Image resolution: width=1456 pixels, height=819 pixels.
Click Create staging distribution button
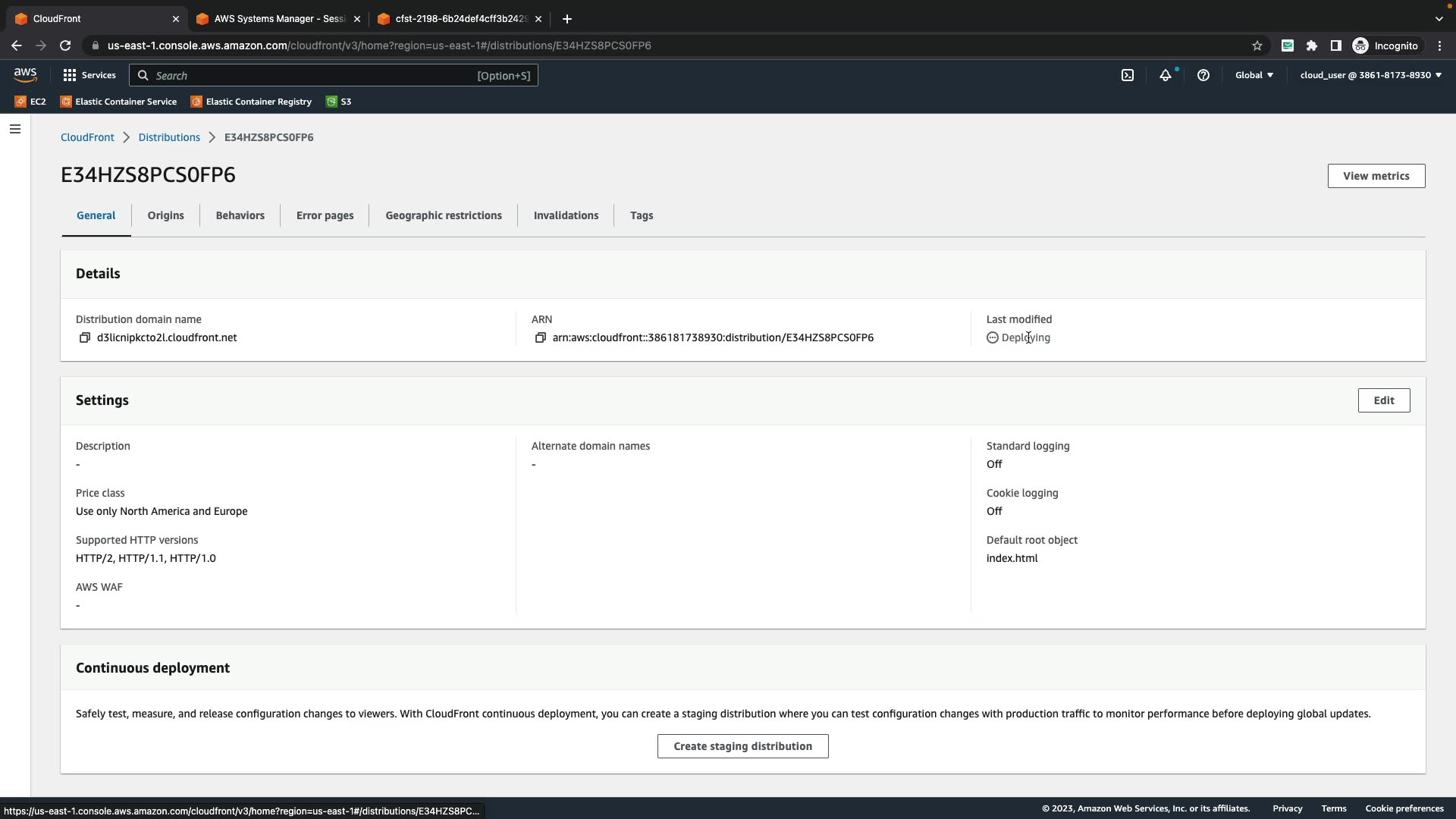pos(742,746)
